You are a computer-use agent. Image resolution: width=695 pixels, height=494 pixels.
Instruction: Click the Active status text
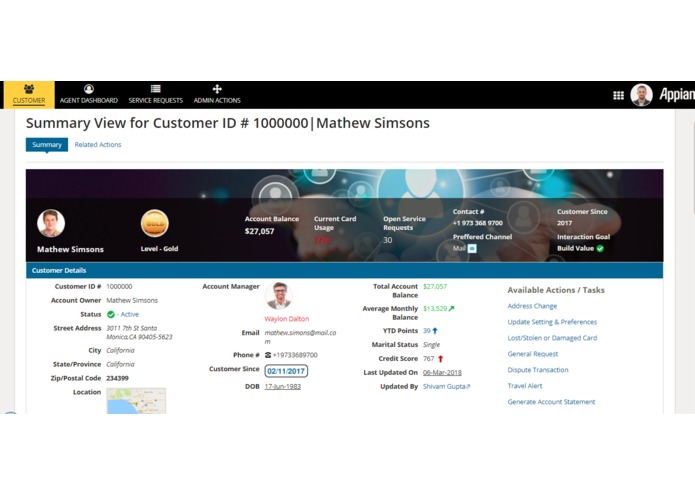click(130, 314)
